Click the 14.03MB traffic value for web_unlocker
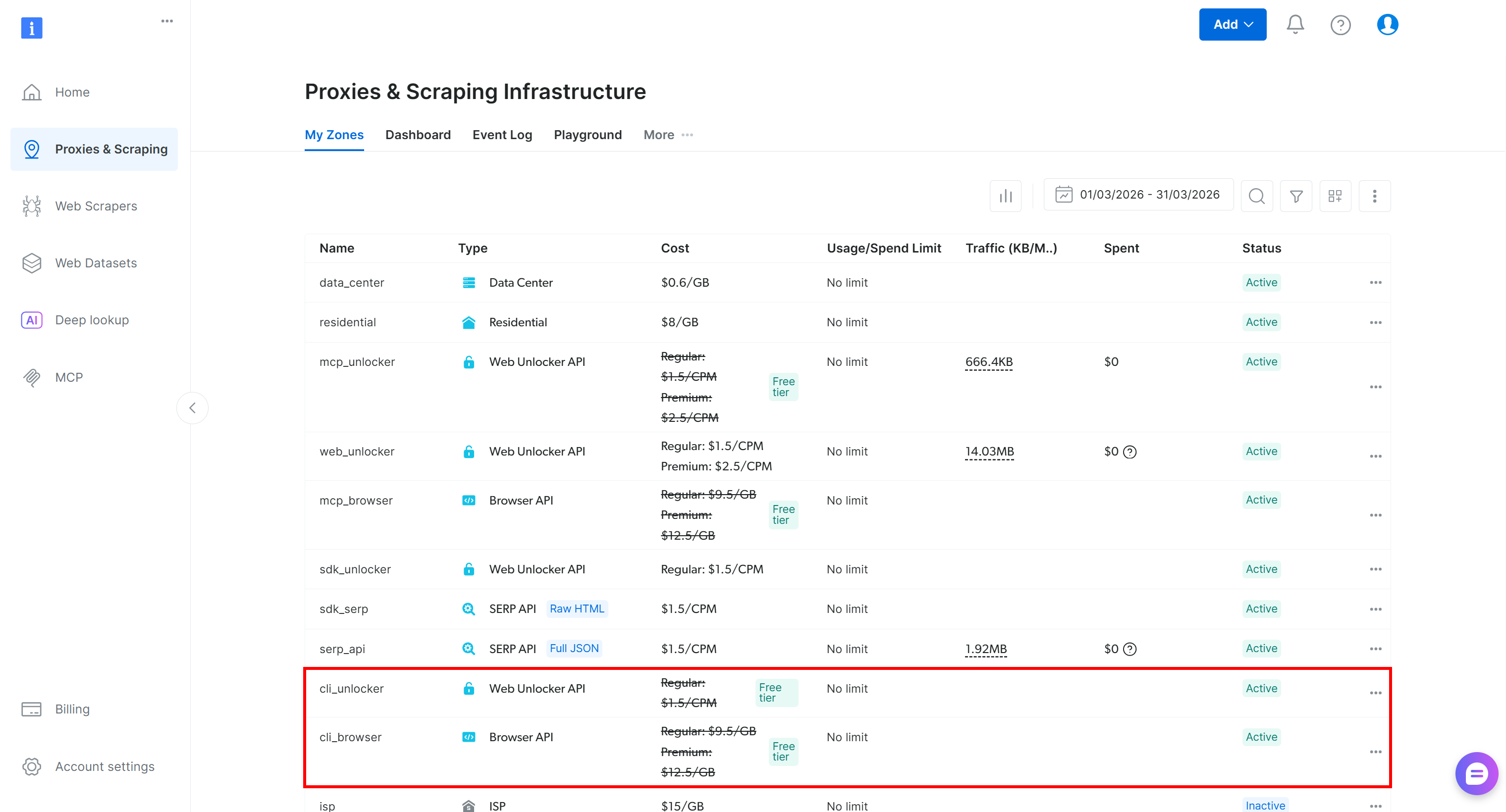This screenshot has height=812, width=1506. 989,452
